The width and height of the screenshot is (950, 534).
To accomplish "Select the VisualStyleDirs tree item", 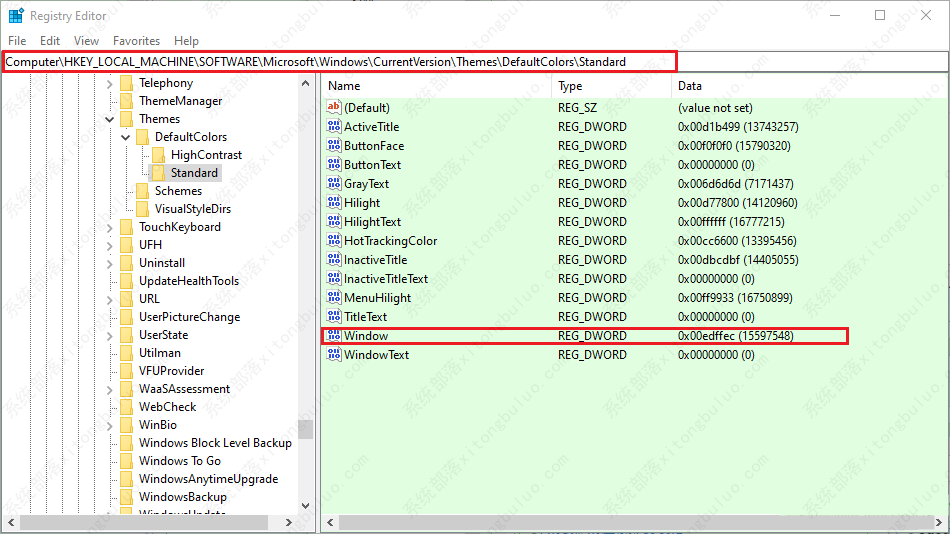I will (193, 209).
